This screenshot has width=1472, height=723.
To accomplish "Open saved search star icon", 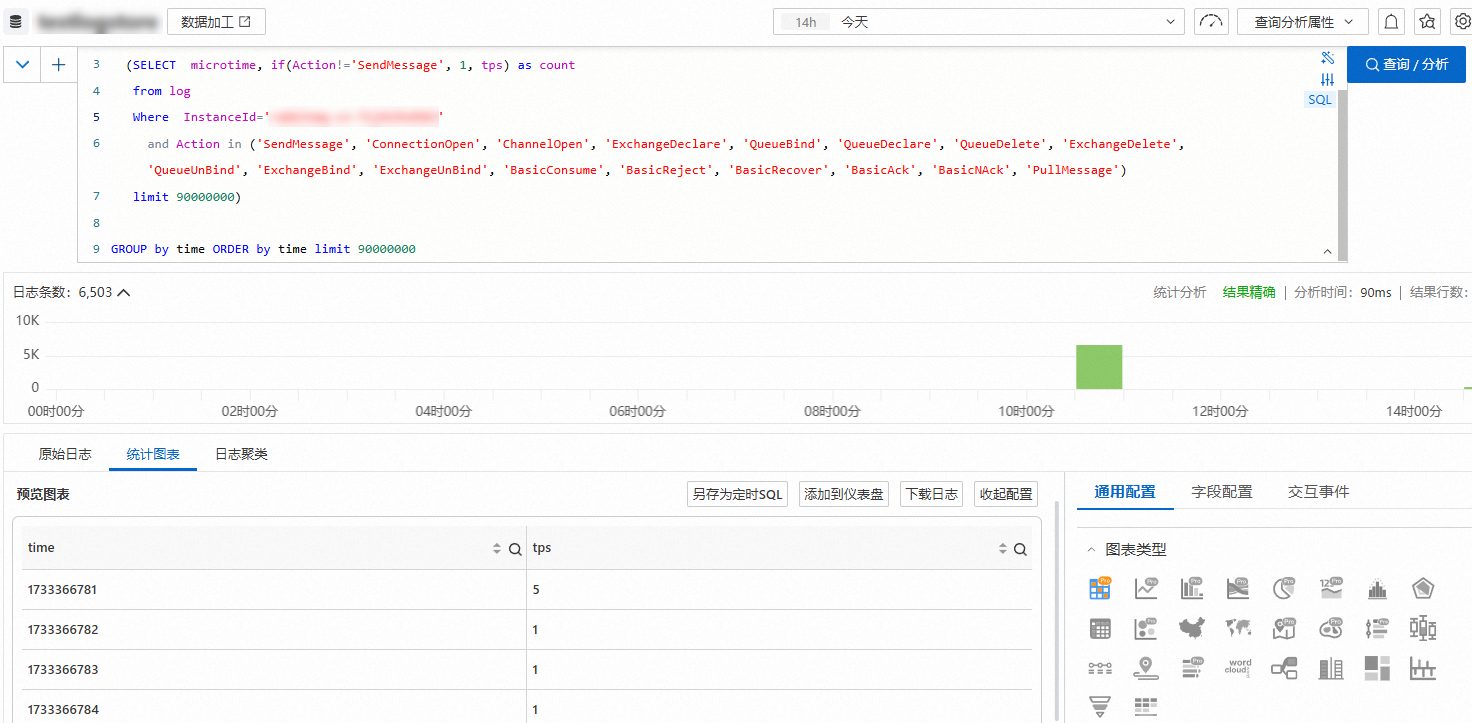I will point(1427,21).
